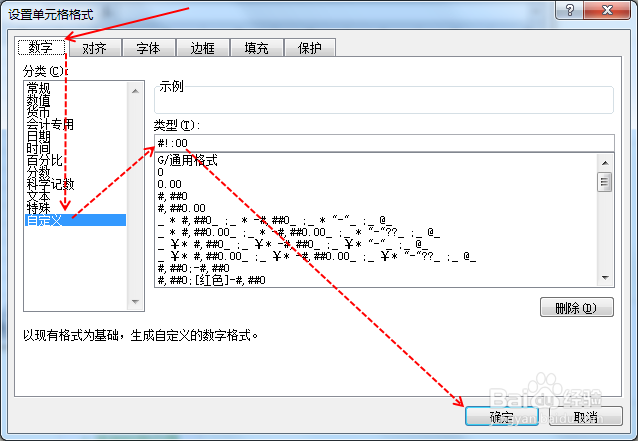Screen dimensions: 638x441
Task: Click category list scroll down arrow
Action: click(x=135, y=302)
